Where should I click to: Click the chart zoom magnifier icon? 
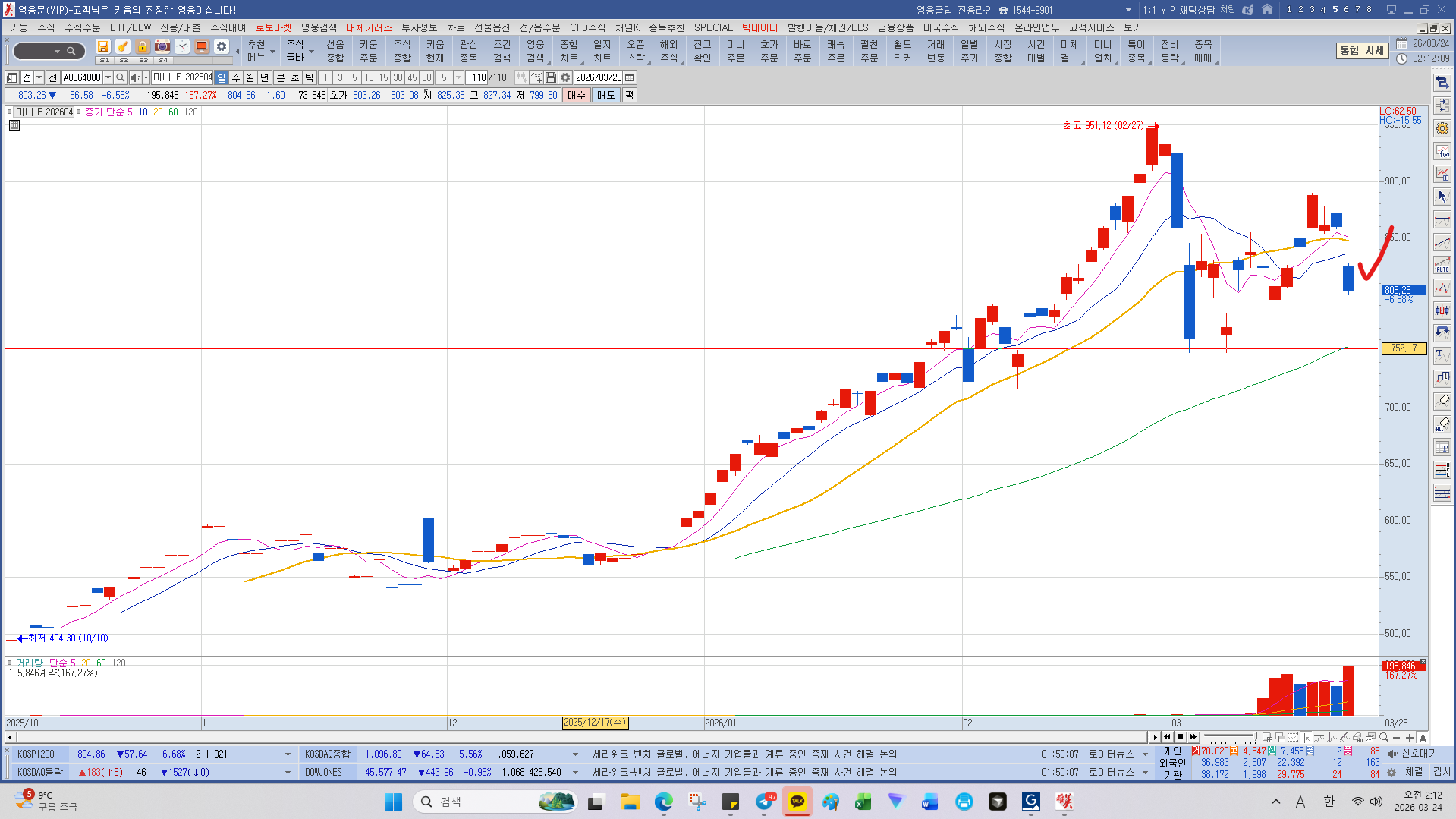1384,738
